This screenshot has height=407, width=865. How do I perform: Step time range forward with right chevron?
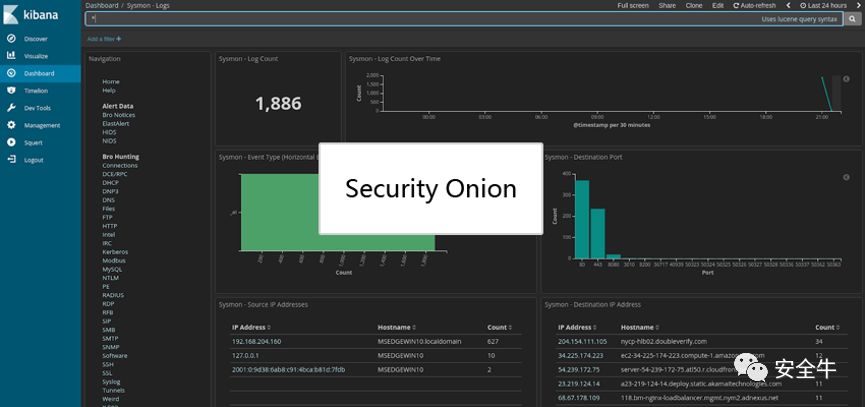coord(860,6)
